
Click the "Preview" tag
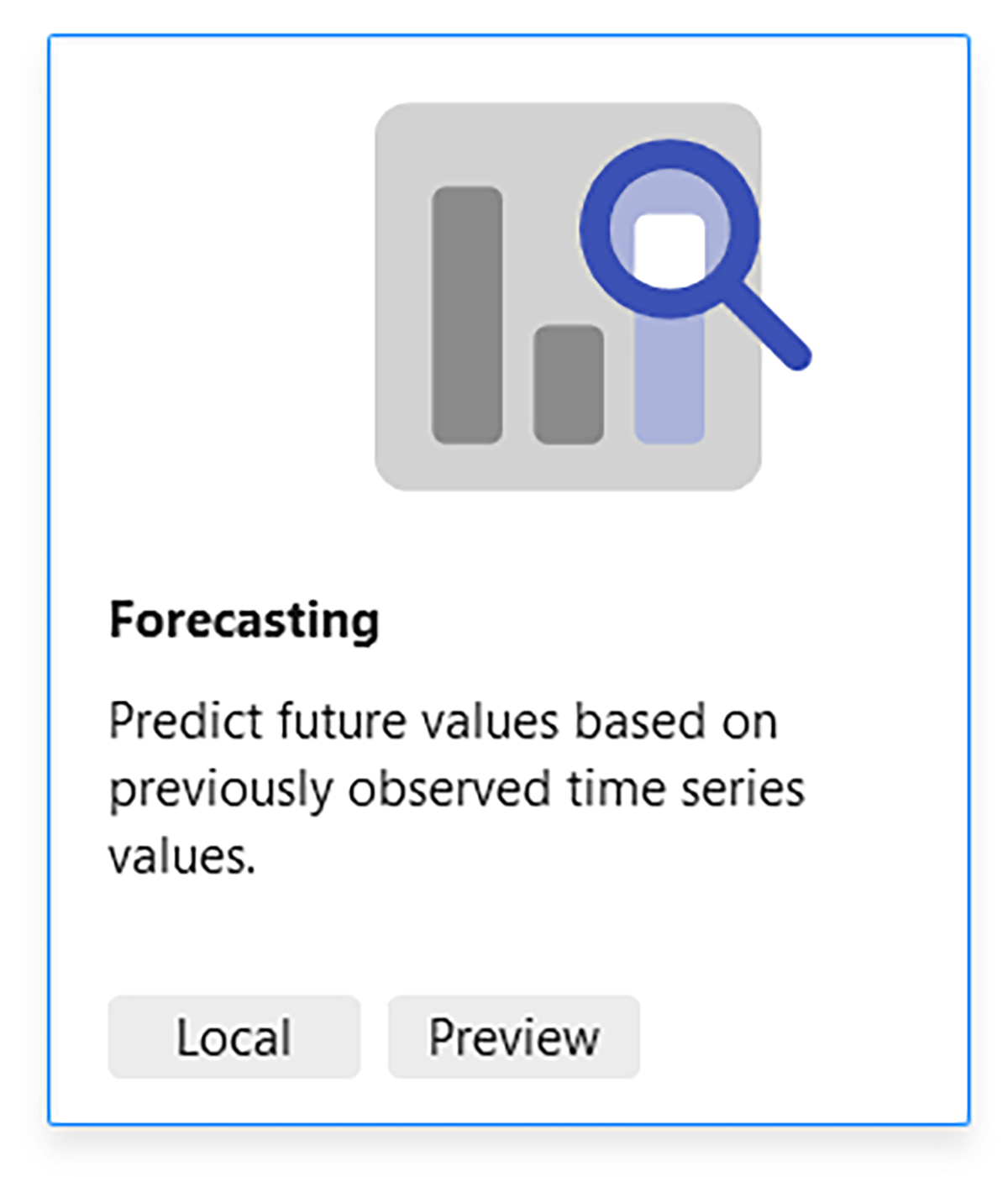click(513, 1037)
